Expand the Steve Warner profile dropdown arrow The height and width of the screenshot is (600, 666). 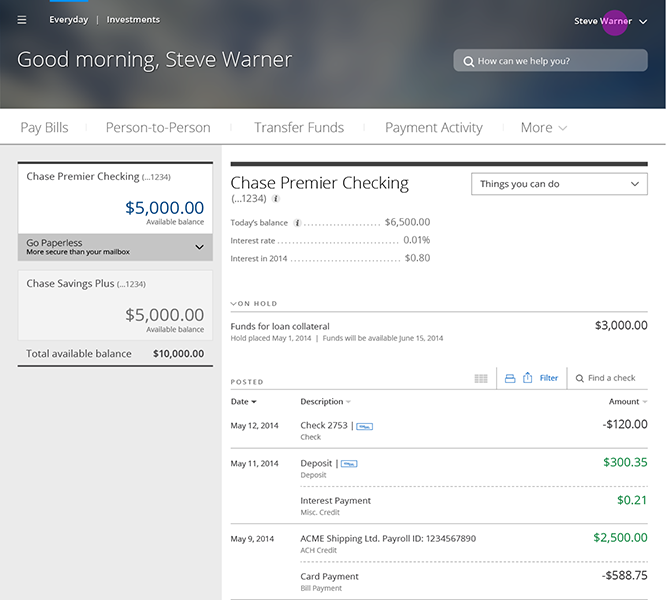point(643,22)
